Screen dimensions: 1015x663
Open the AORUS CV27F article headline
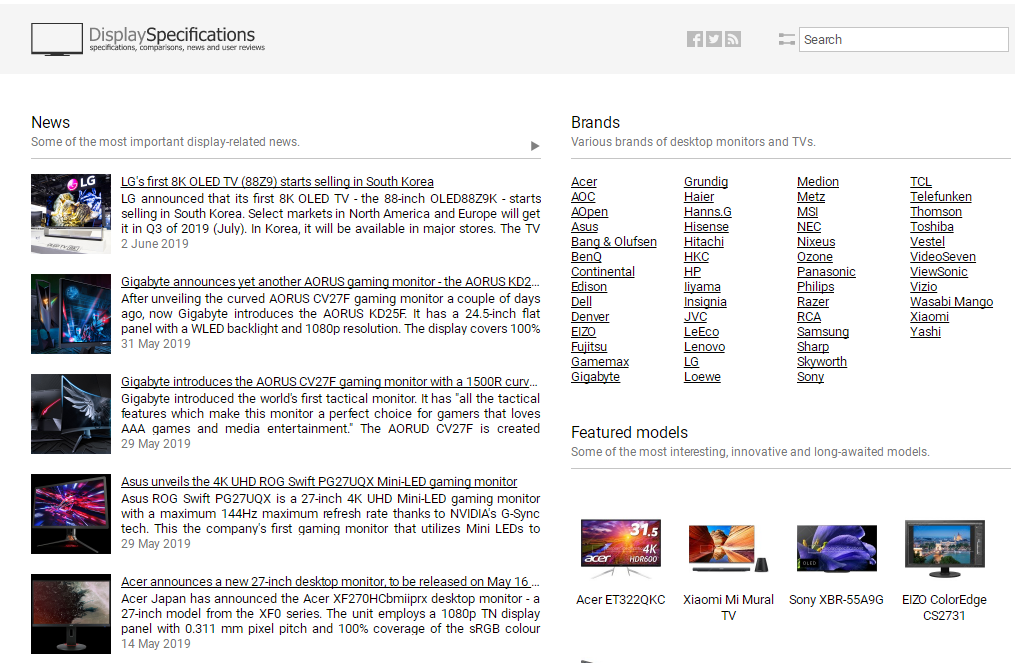point(329,381)
